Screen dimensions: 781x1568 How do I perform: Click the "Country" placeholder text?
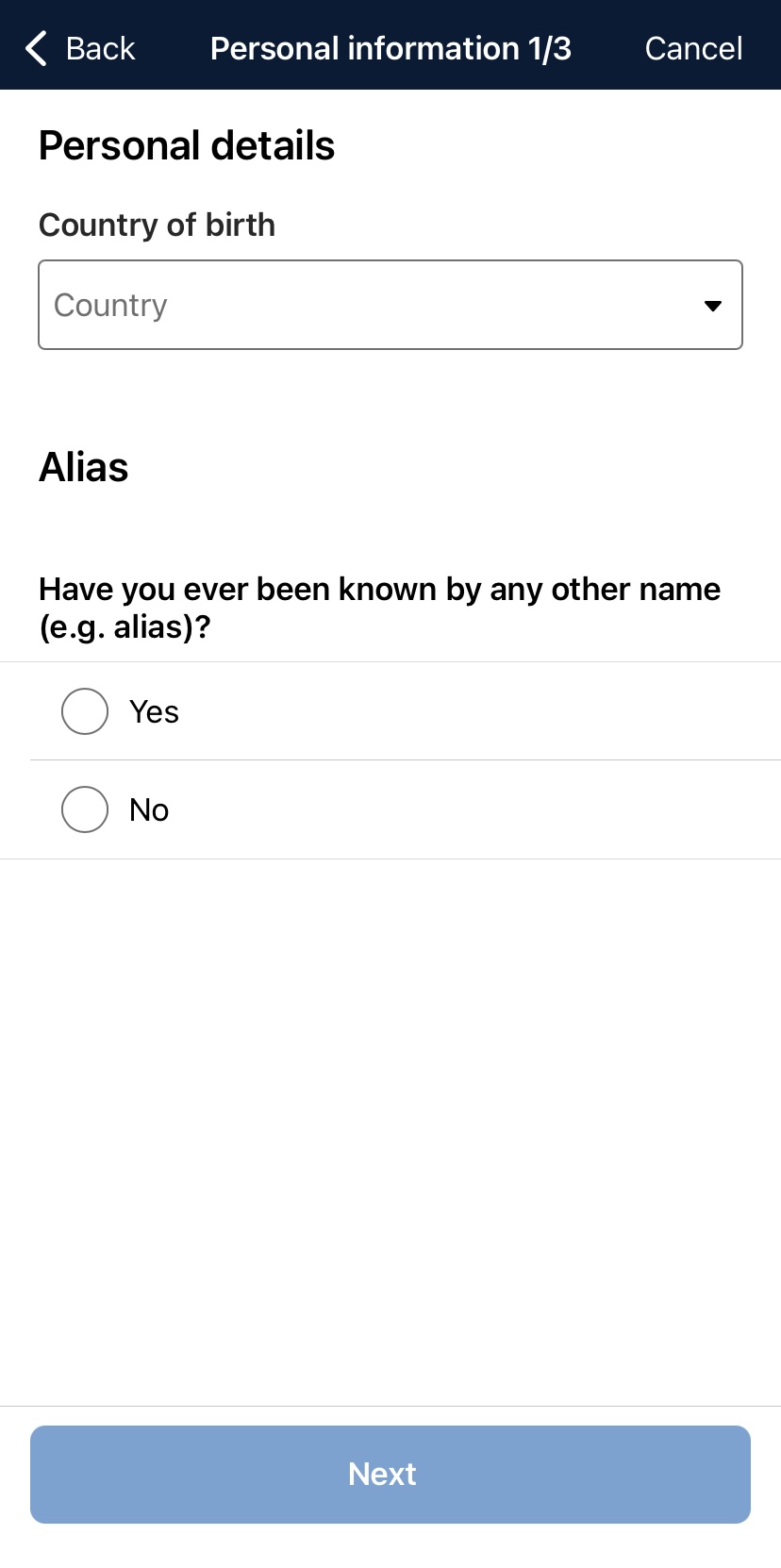110,305
